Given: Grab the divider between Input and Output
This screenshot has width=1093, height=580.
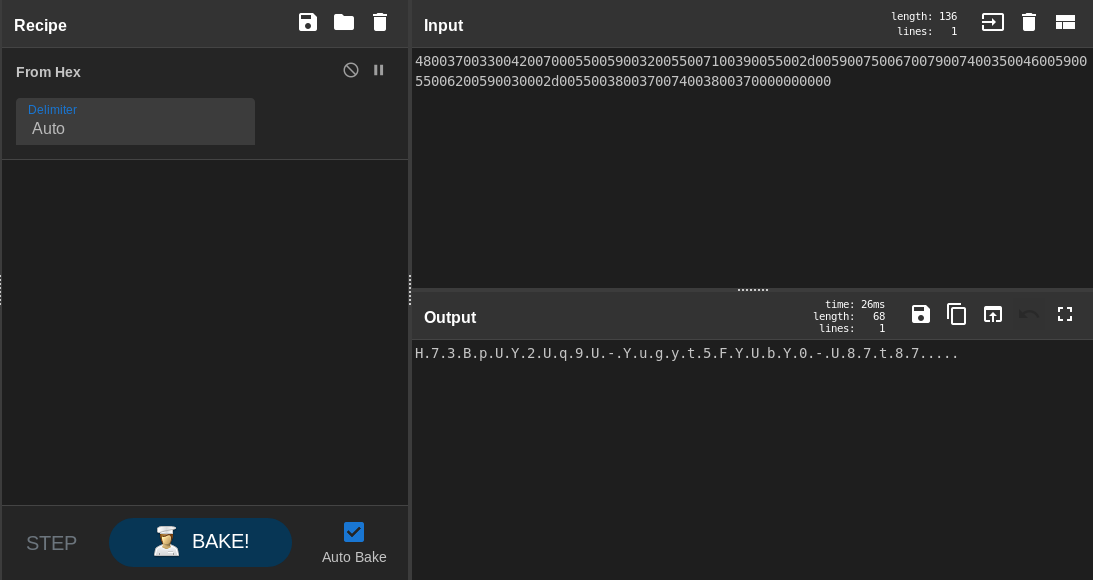Looking at the screenshot, I should pos(752,290).
